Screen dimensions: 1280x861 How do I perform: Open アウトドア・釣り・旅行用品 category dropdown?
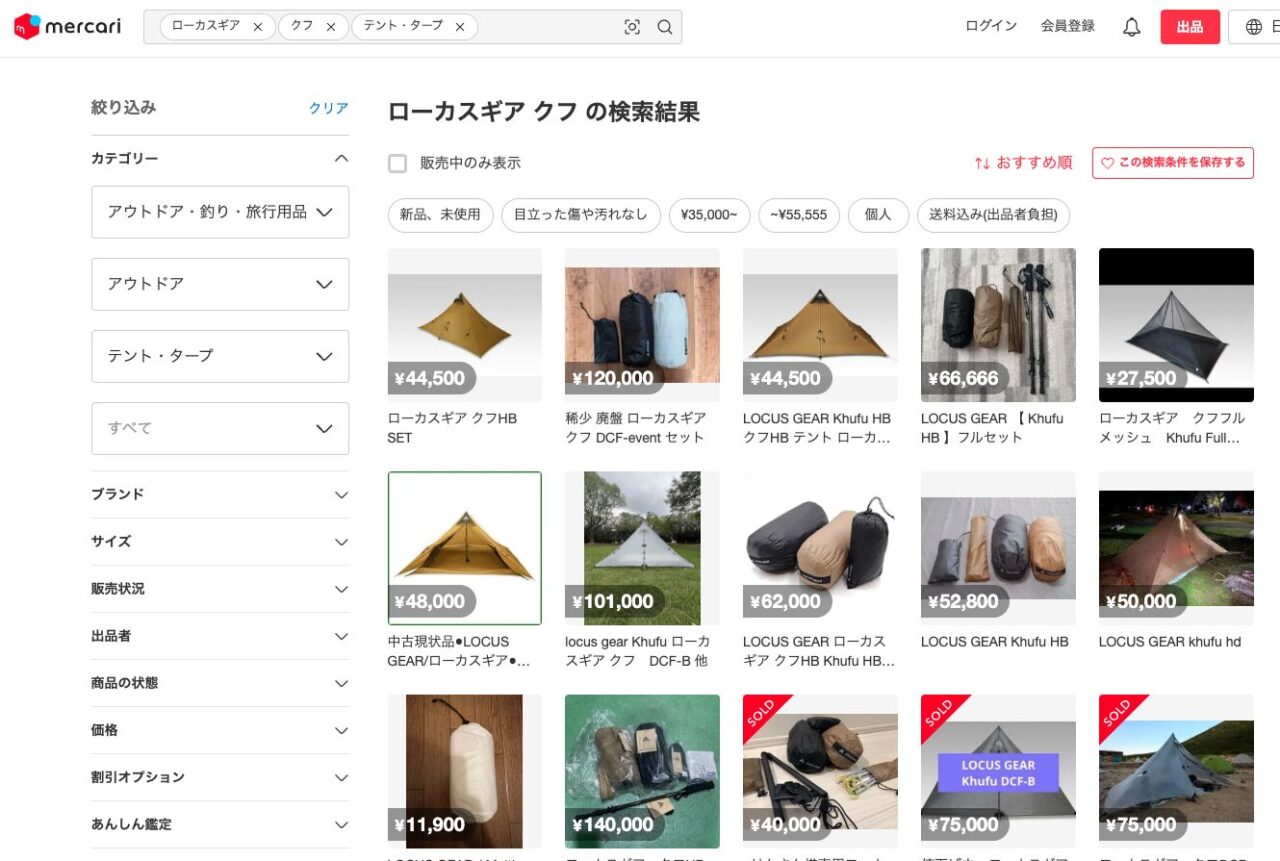coord(220,212)
